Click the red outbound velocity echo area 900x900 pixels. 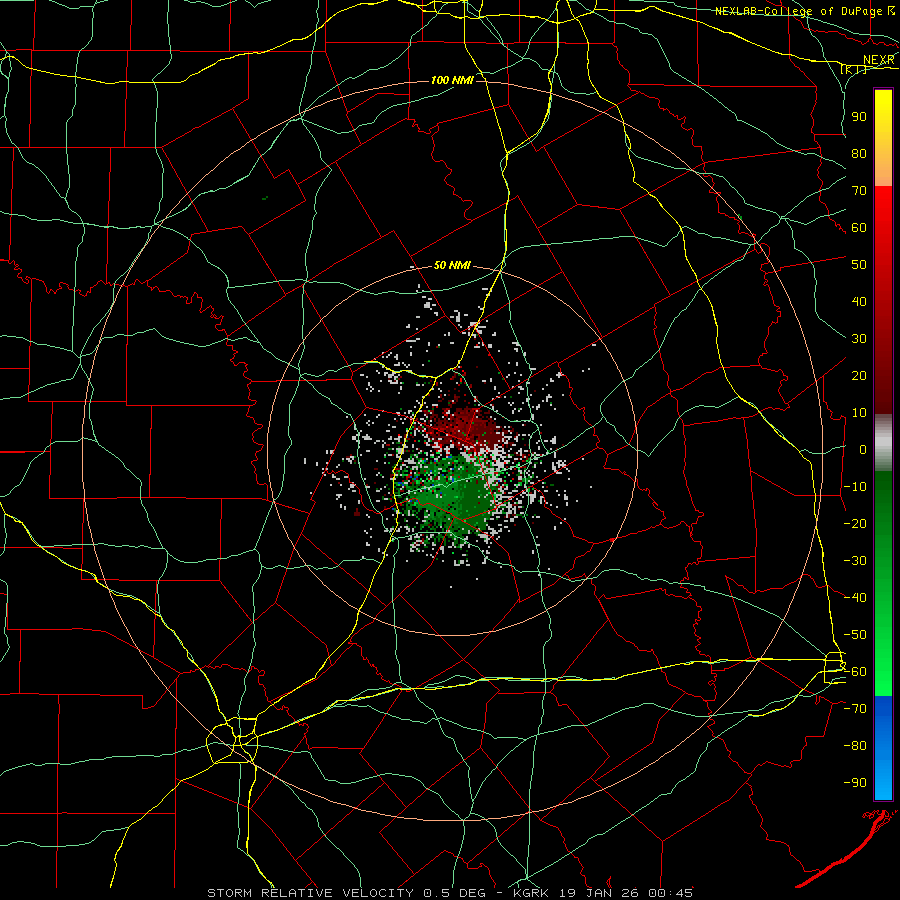(462, 426)
